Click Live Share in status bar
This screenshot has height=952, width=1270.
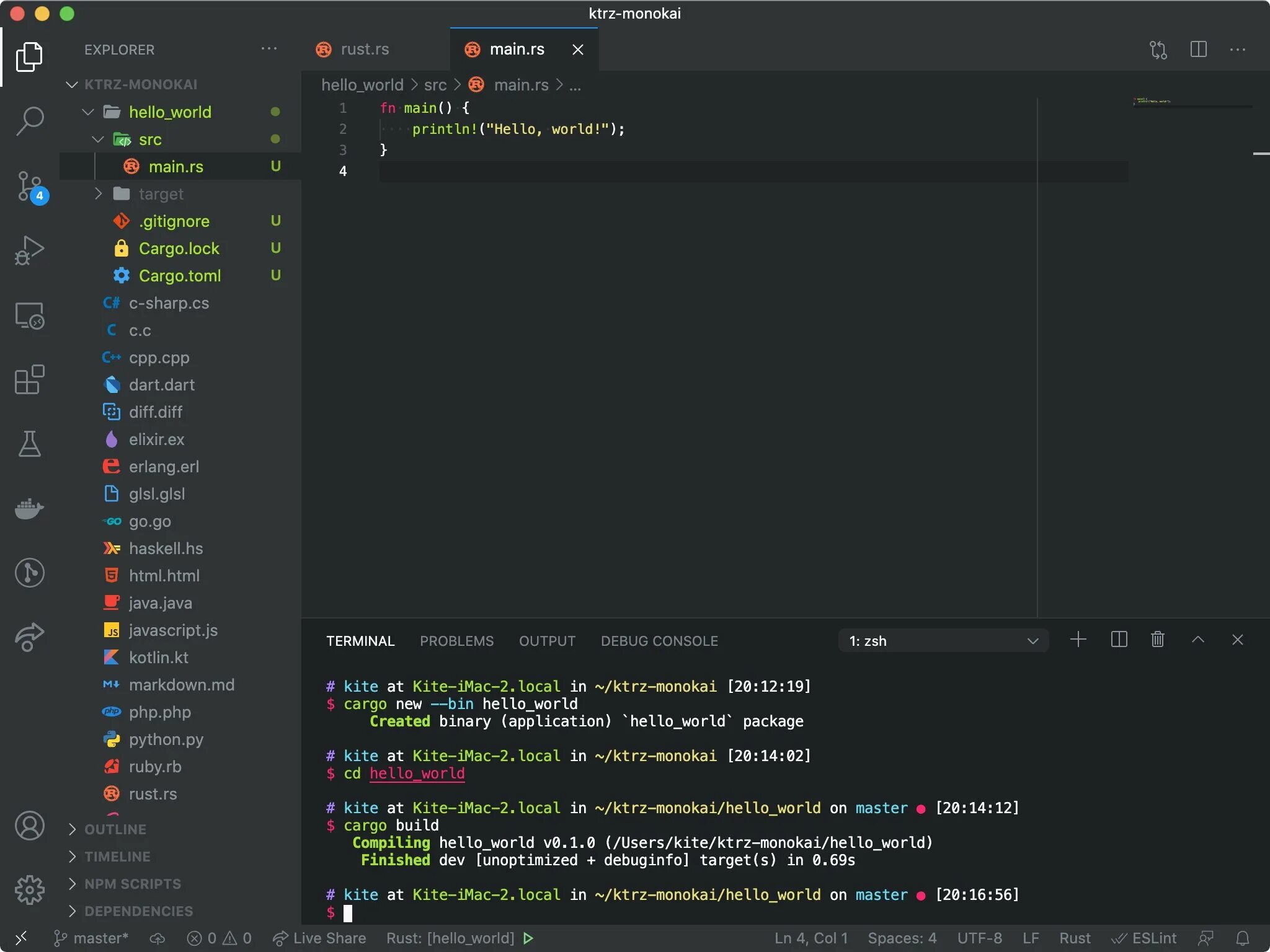click(319, 938)
